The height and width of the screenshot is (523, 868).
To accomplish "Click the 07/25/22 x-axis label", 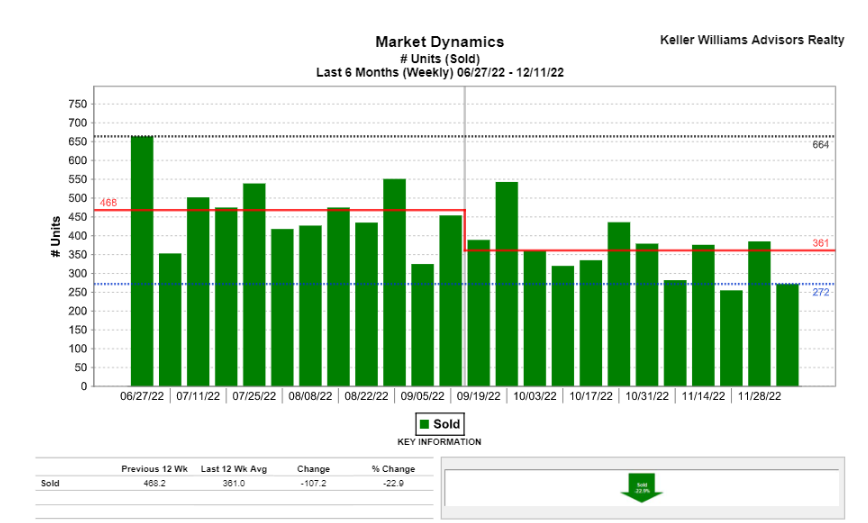I will [x=254, y=396].
